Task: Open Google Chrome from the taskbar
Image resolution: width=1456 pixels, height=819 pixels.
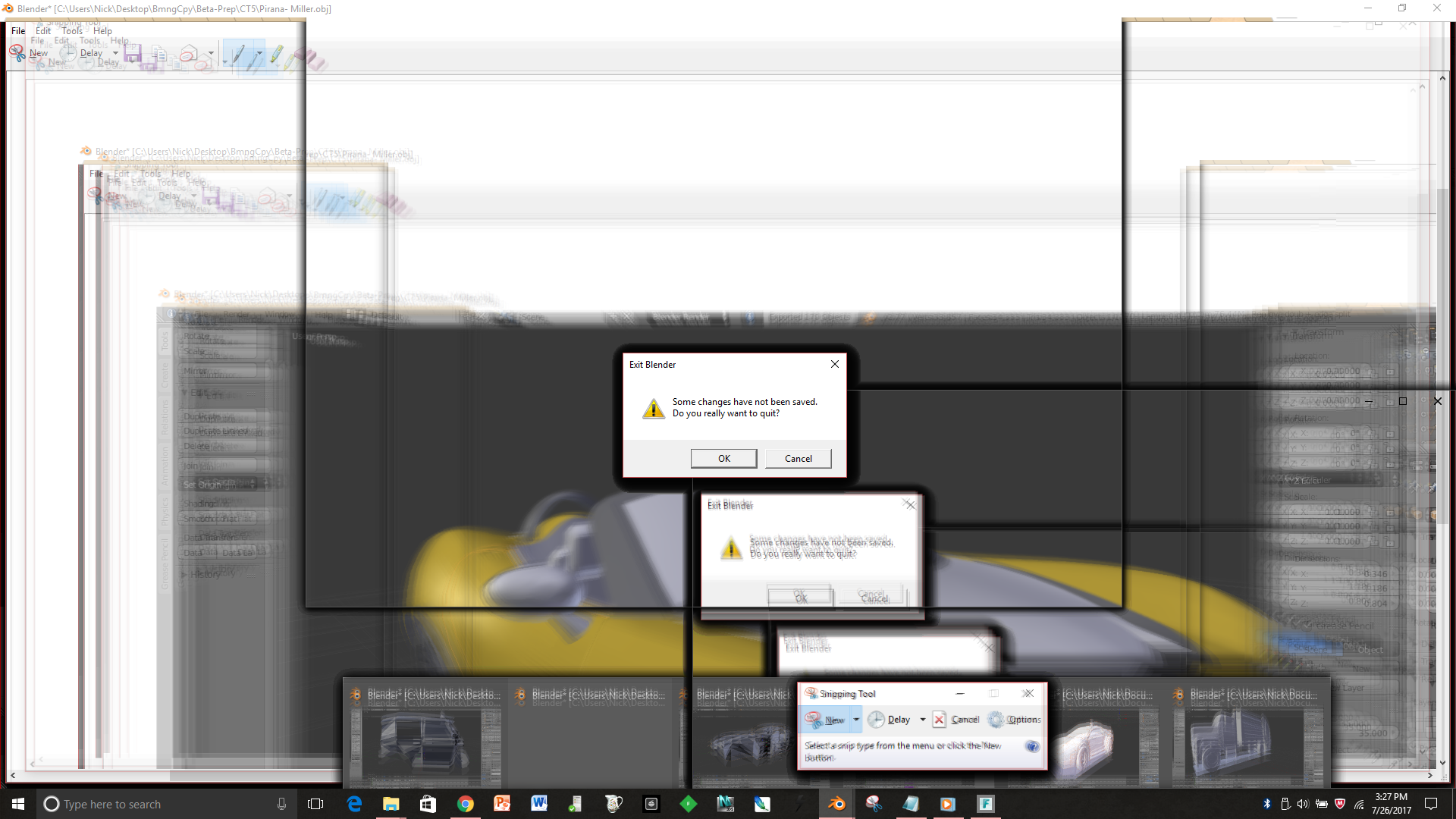Action: click(465, 804)
